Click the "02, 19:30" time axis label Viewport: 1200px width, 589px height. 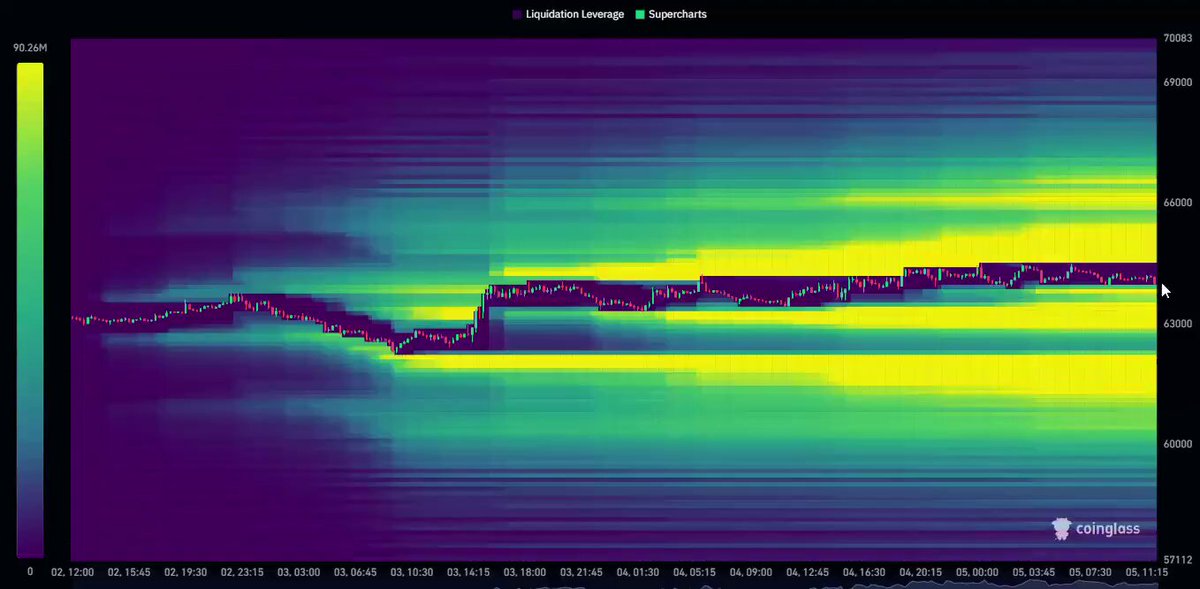coord(184,573)
